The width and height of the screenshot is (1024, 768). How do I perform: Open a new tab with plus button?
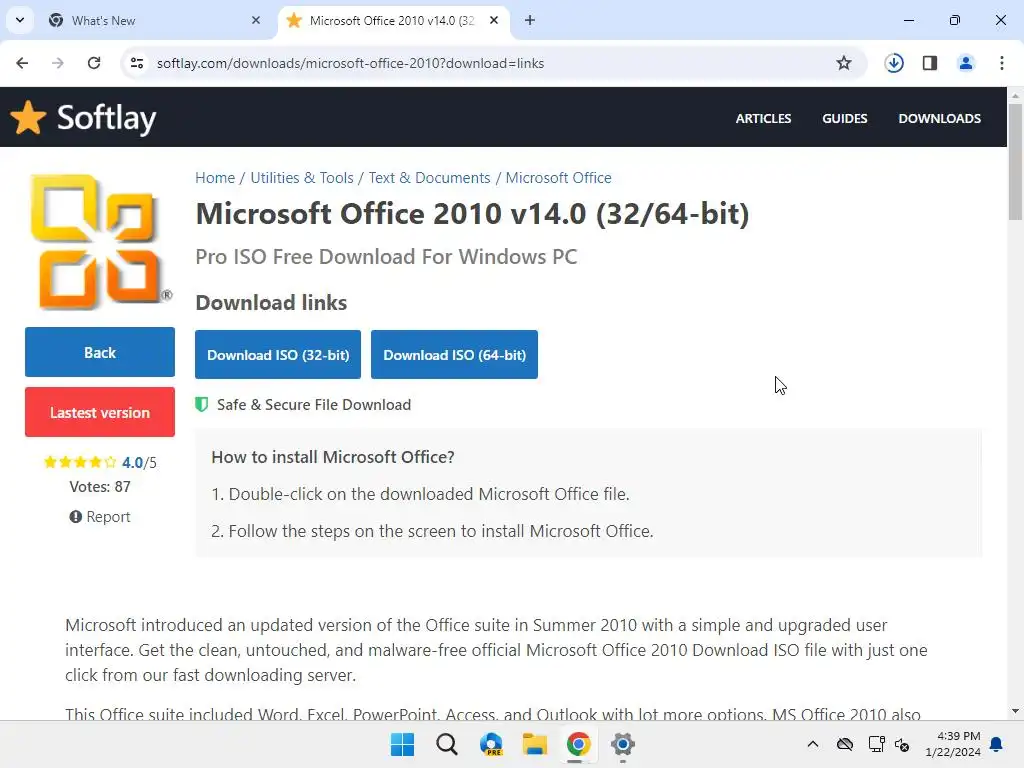[x=530, y=20]
